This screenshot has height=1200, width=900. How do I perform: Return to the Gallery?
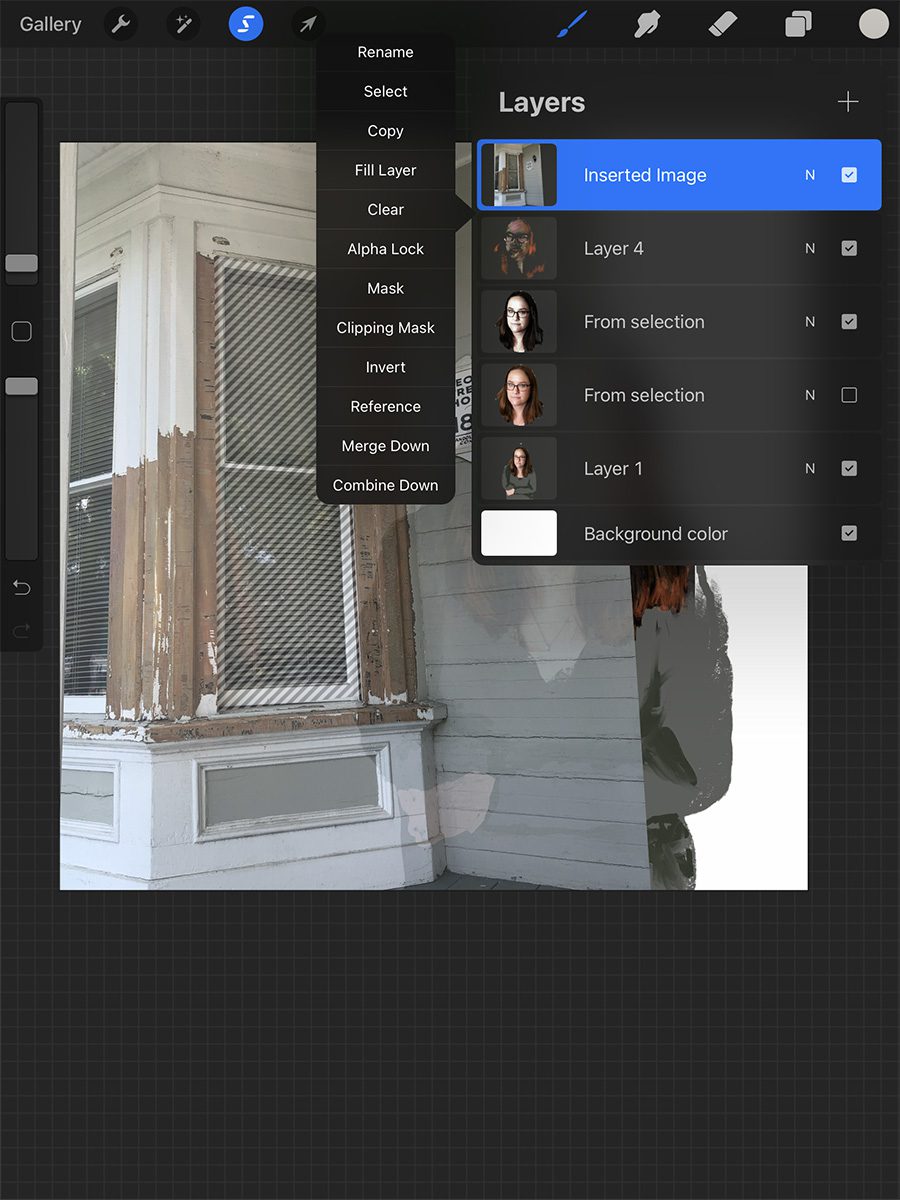pyautogui.click(x=50, y=24)
